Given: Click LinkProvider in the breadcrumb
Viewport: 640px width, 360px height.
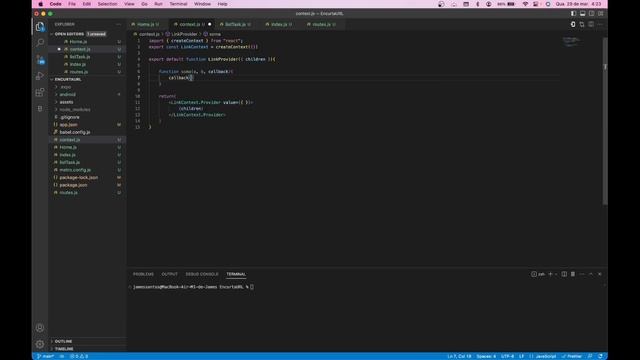Looking at the screenshot, I should [184, 34].
